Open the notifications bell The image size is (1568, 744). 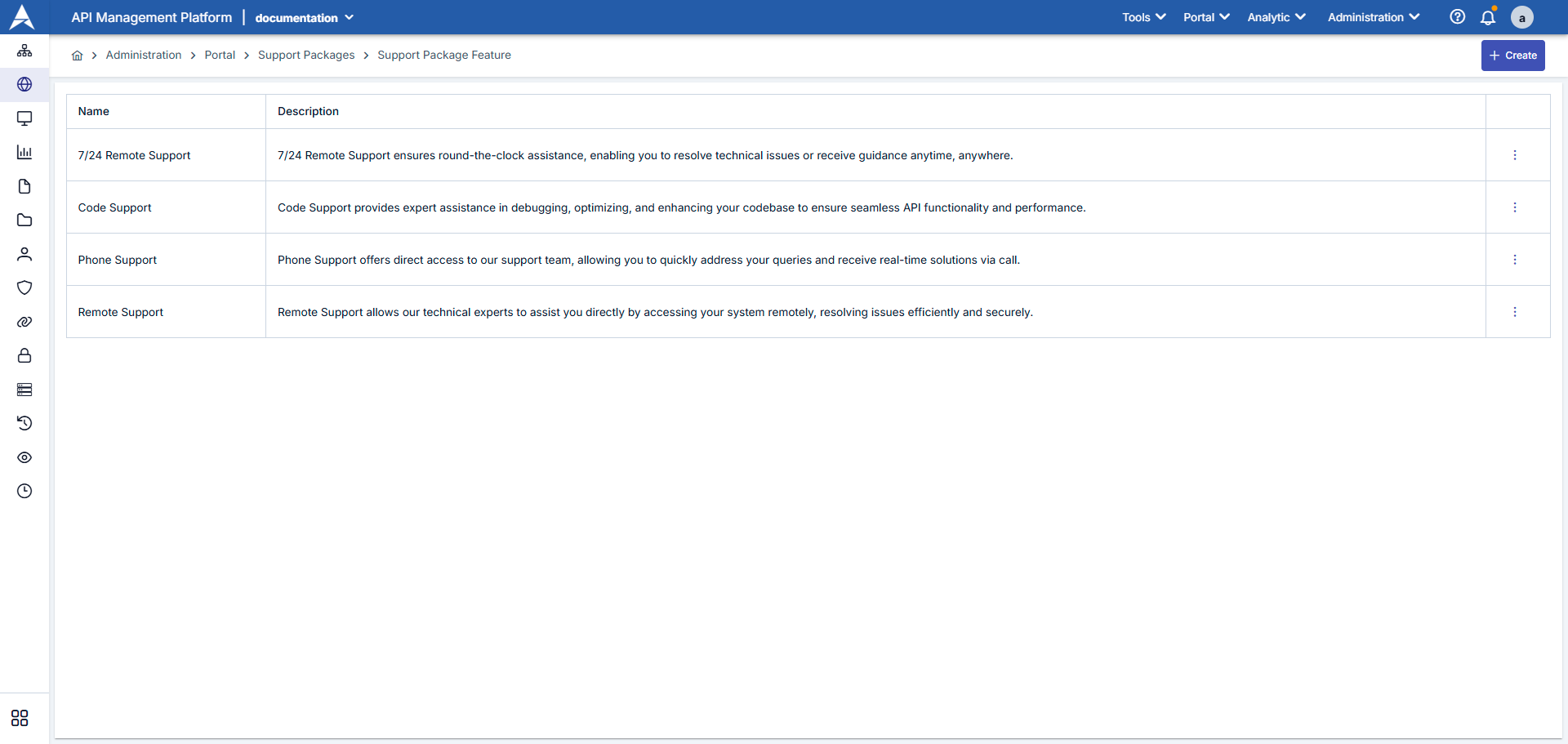coord(1488,17)
